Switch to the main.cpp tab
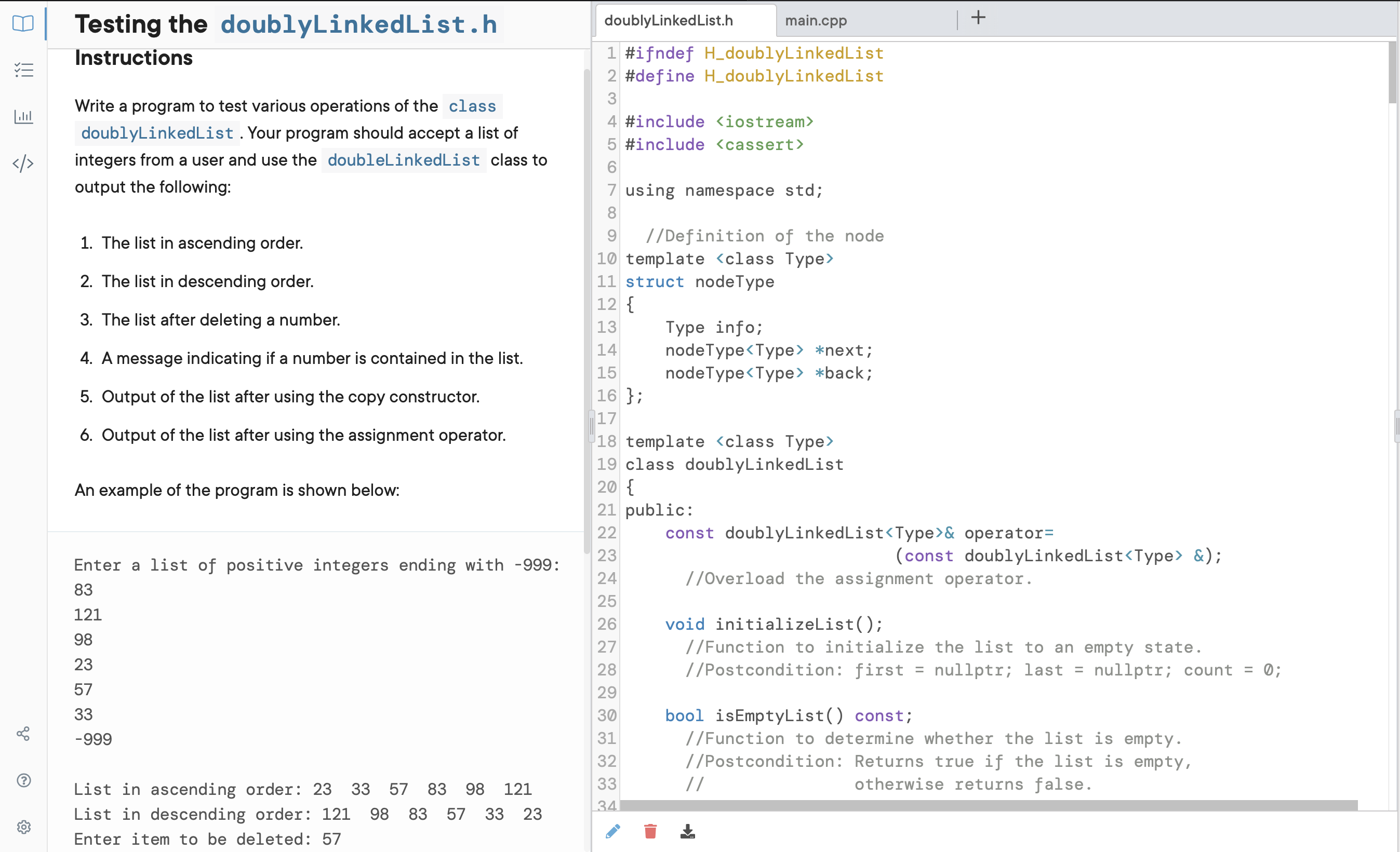 point(816,20)
